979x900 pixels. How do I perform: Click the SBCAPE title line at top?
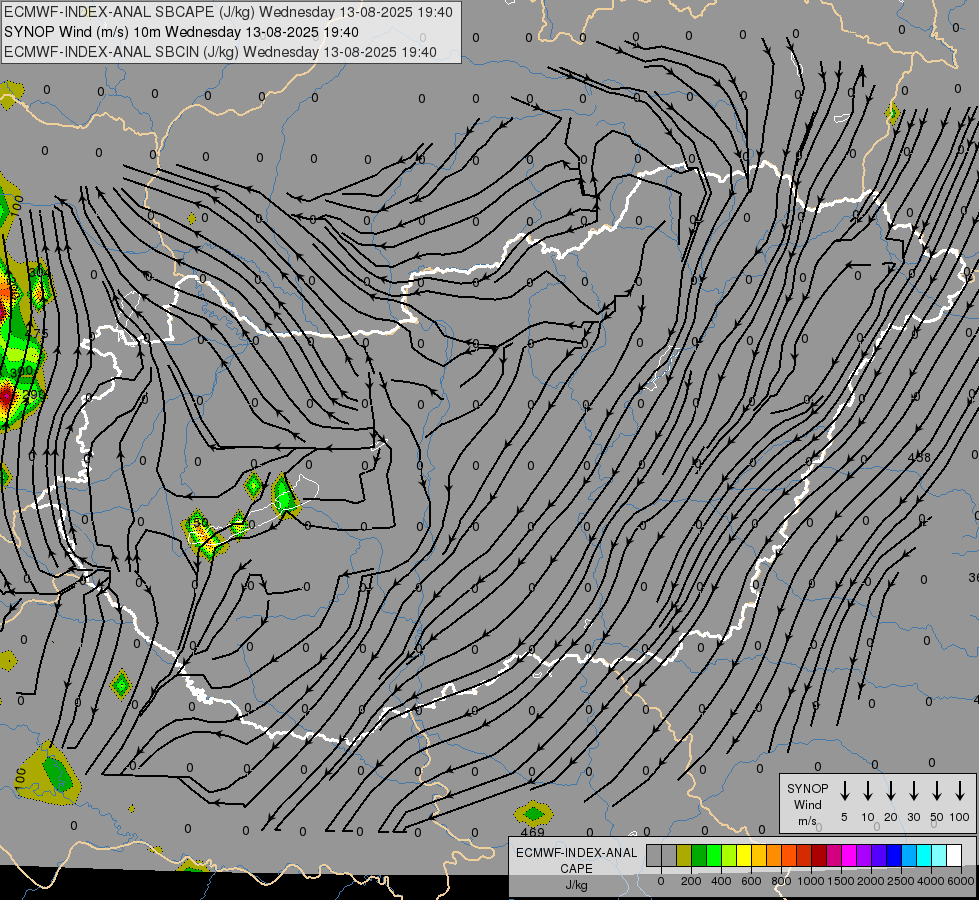tap(228, 12)
